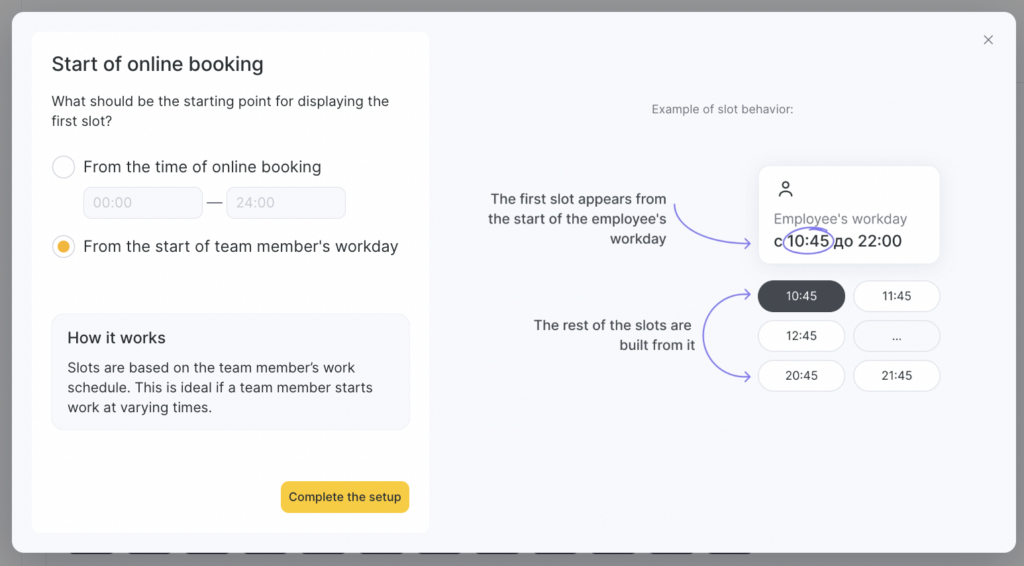Click the circled 10:45 workday start time
Screen dimensions: 1024x566
point(808,241)
